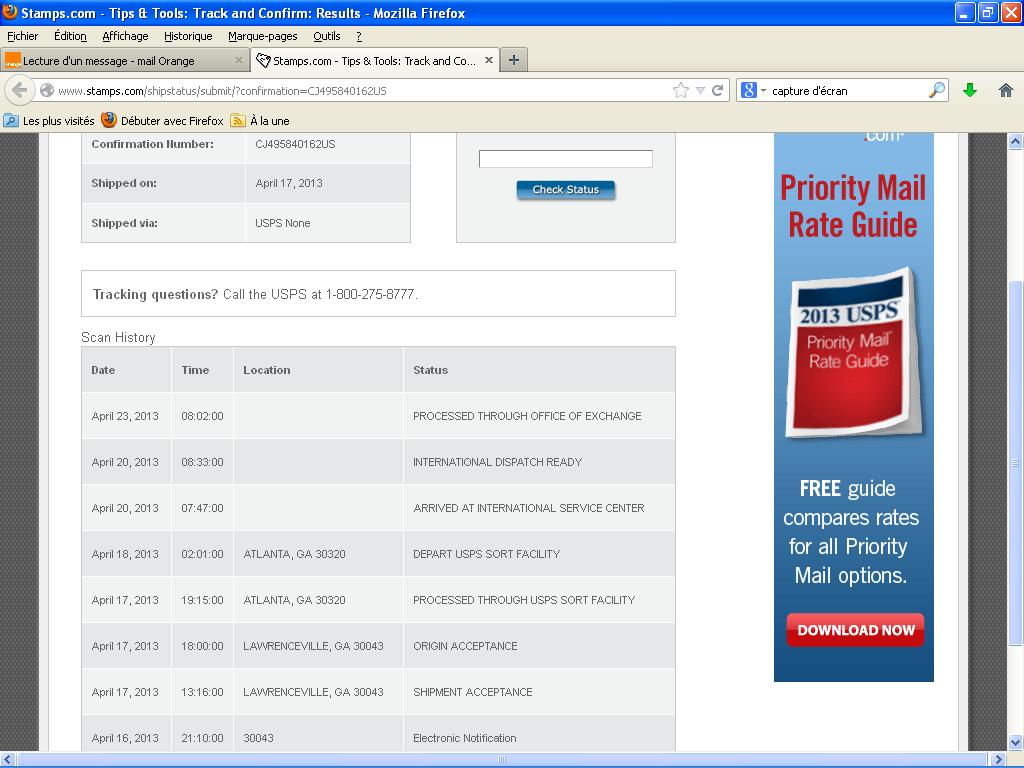
Task: Click the magnifier search icon in search box
Action: point(937,90)
